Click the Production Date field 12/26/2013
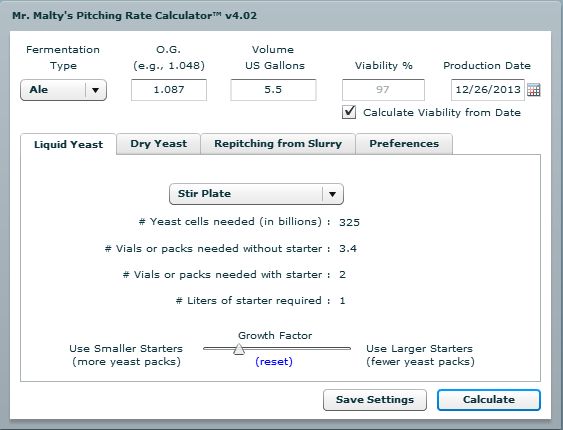The image size is (563, 430). pyautogui.click(x=488, y=90)
